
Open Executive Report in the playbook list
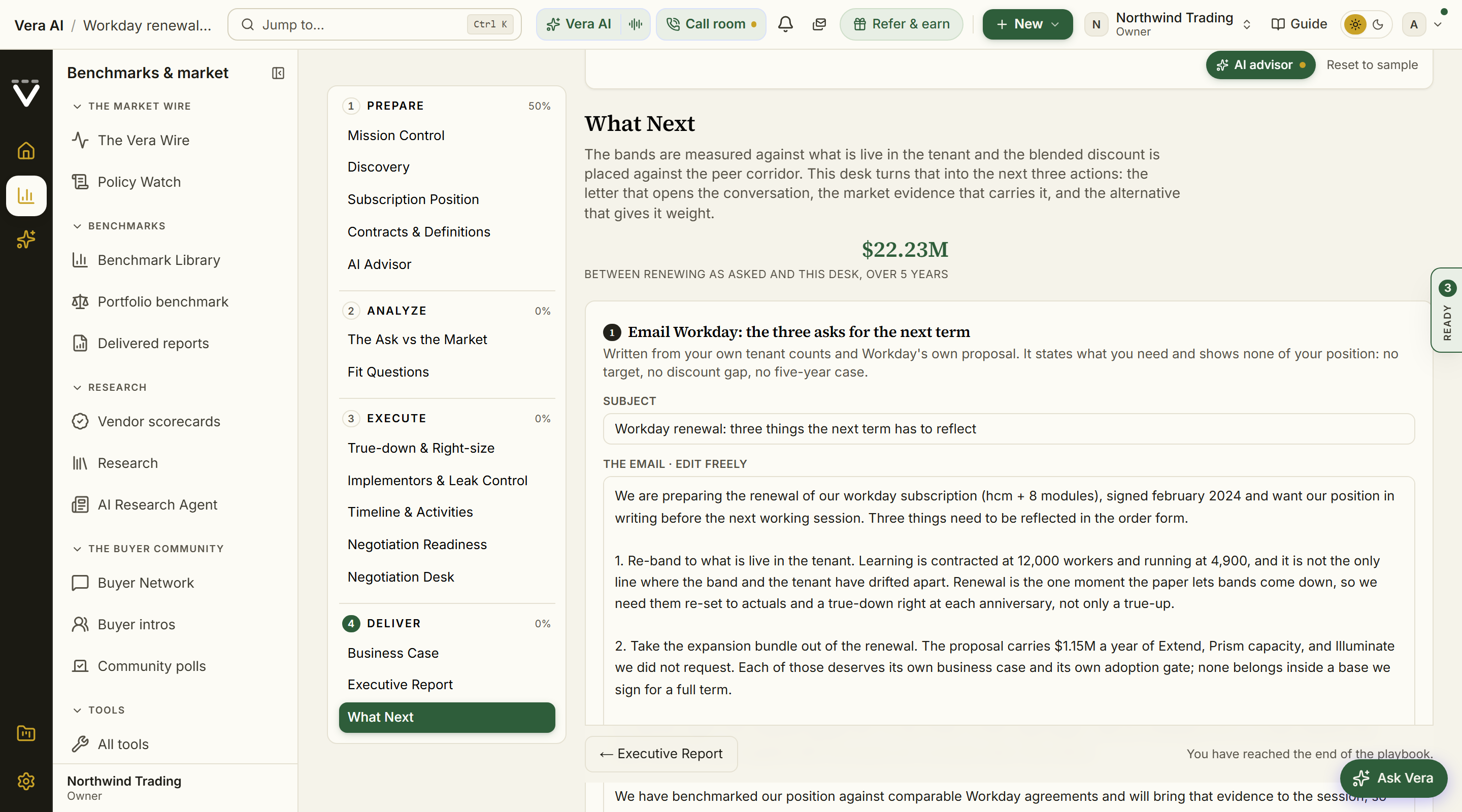click(447, 684)
